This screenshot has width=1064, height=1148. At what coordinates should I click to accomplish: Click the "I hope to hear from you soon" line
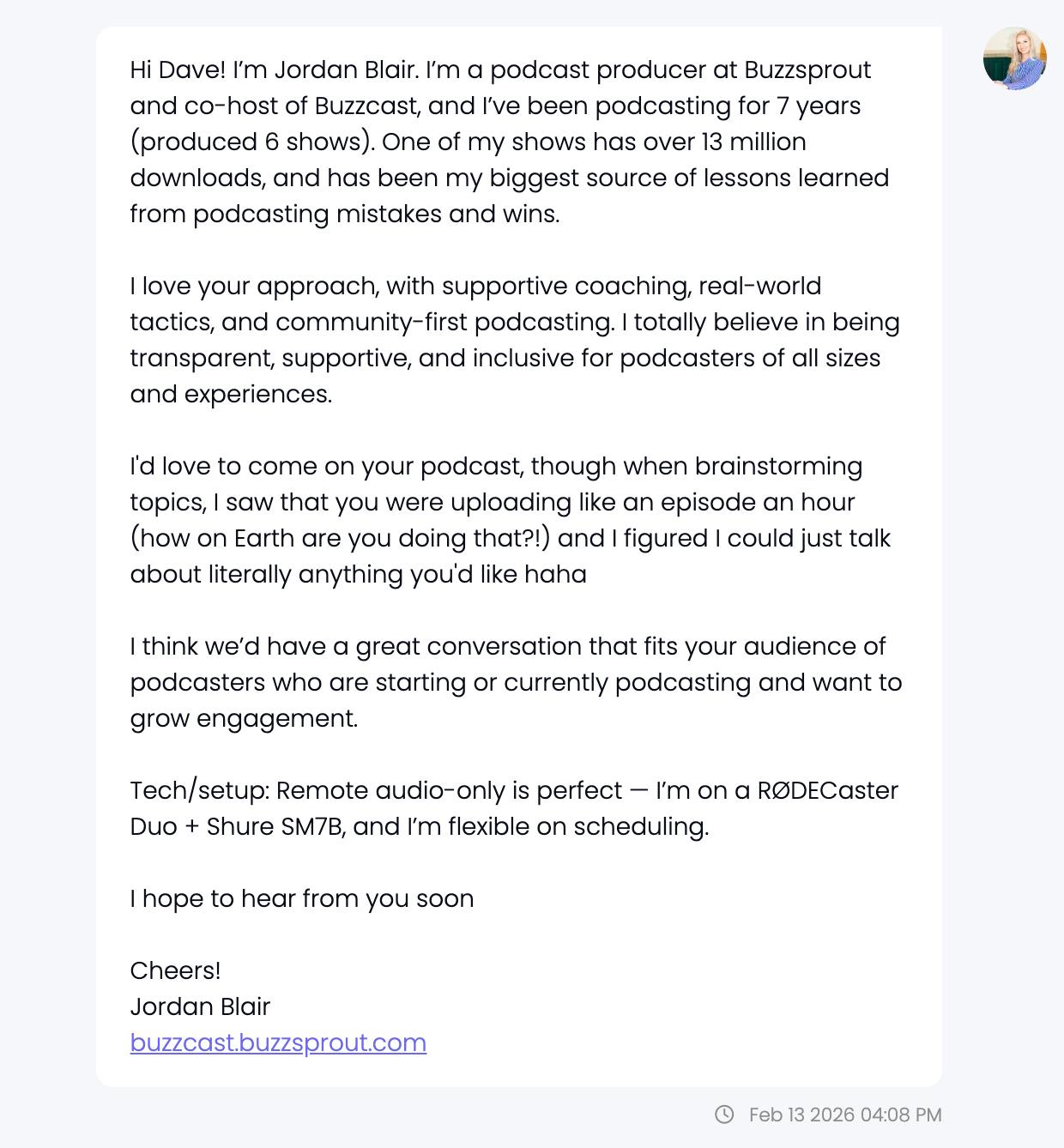tap(301, 898)
